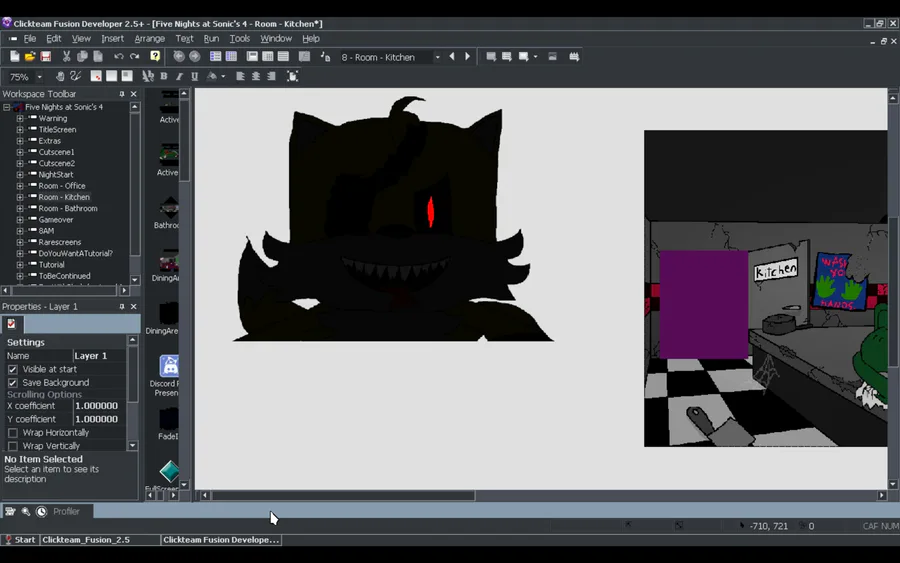The height and width of the screenshot is (563, 900).
Task: Open the Discord Rich Presence object
Action: coord(169,366)
